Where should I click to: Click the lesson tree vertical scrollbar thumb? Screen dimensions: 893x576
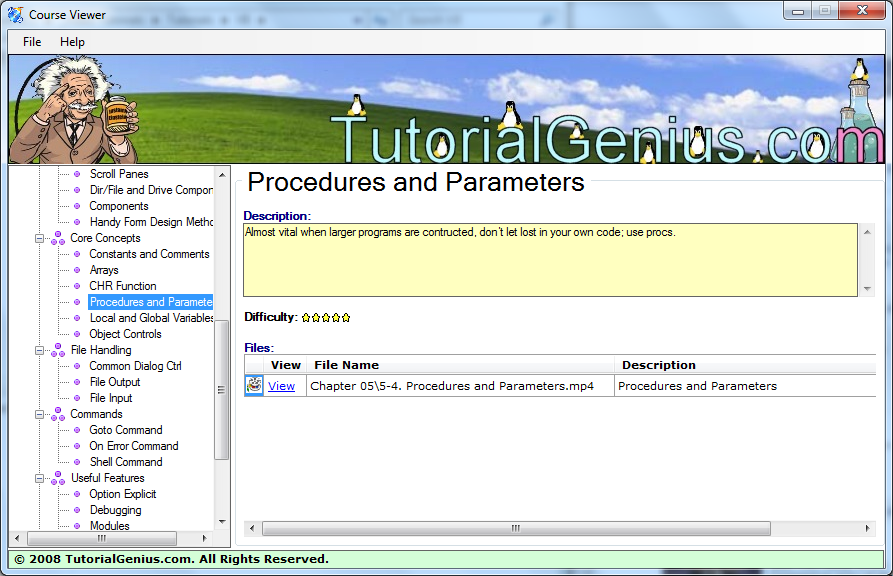222,390
